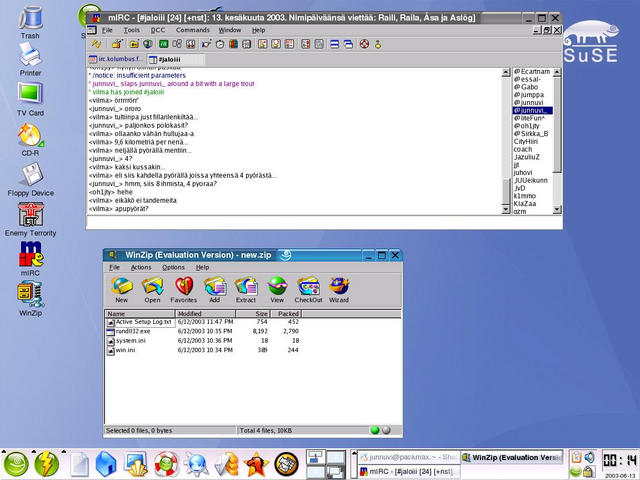Open mIRC Options from the toolbar
Viewport: 640px width, 480px height.
pyautogui.click(x=117, y=44)
